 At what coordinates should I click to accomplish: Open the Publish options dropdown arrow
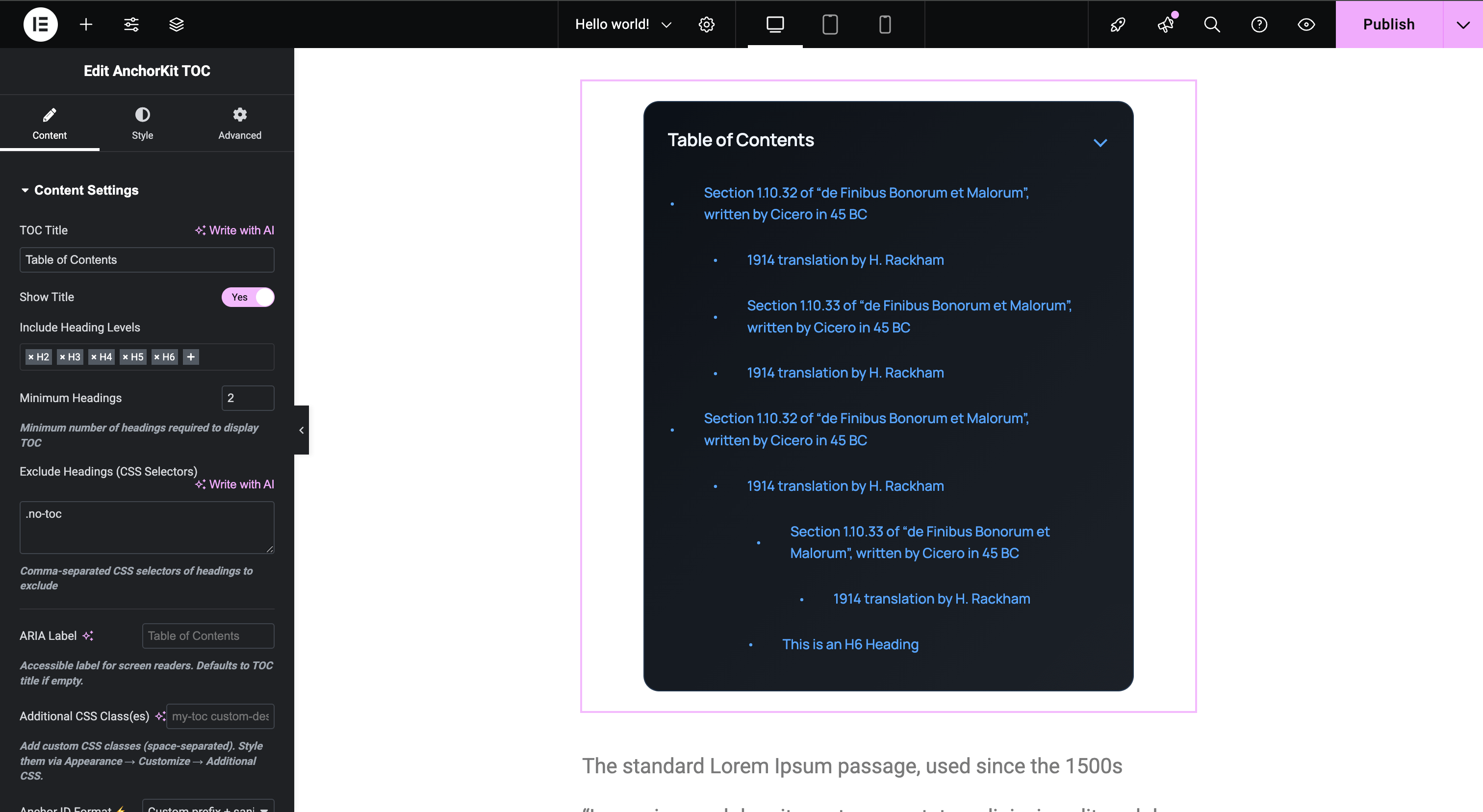click(x=1463, y=24)
